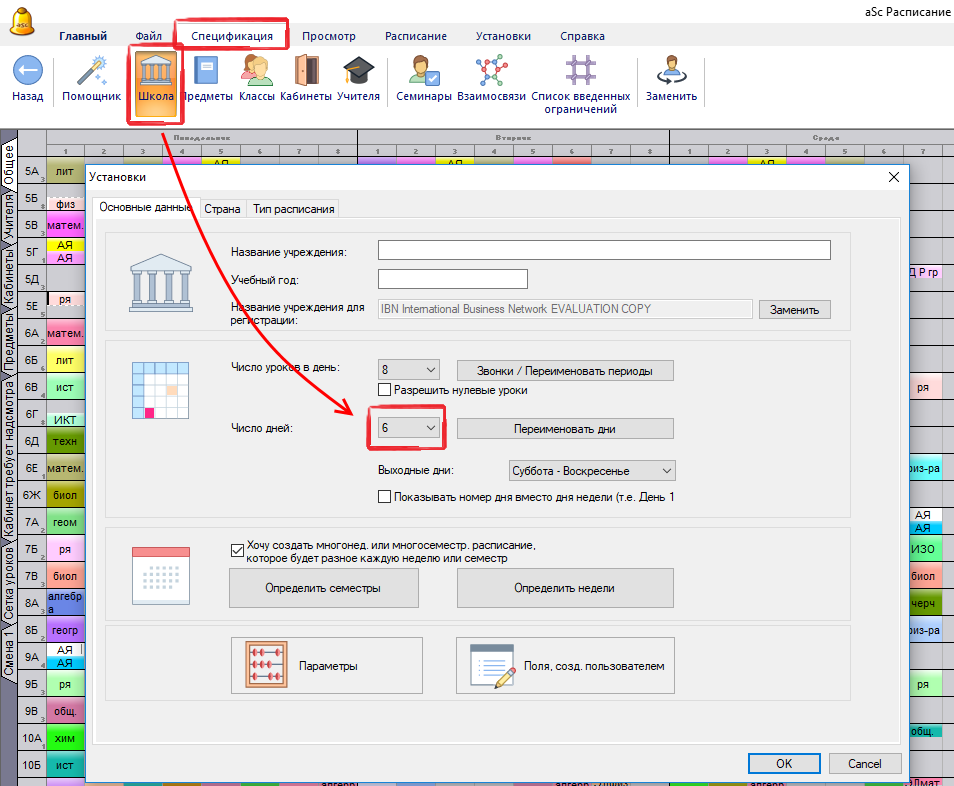Click the Название учреждения text field

tap(604, 250)
